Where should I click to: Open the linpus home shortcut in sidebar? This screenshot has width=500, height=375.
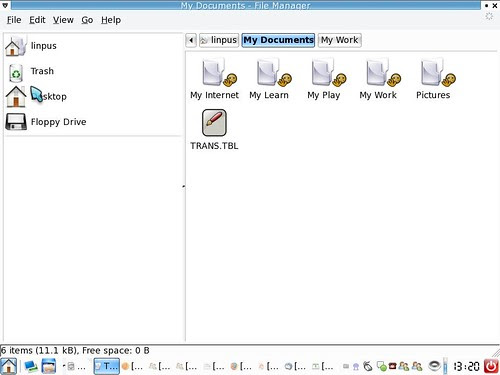[x=31, y=46]
